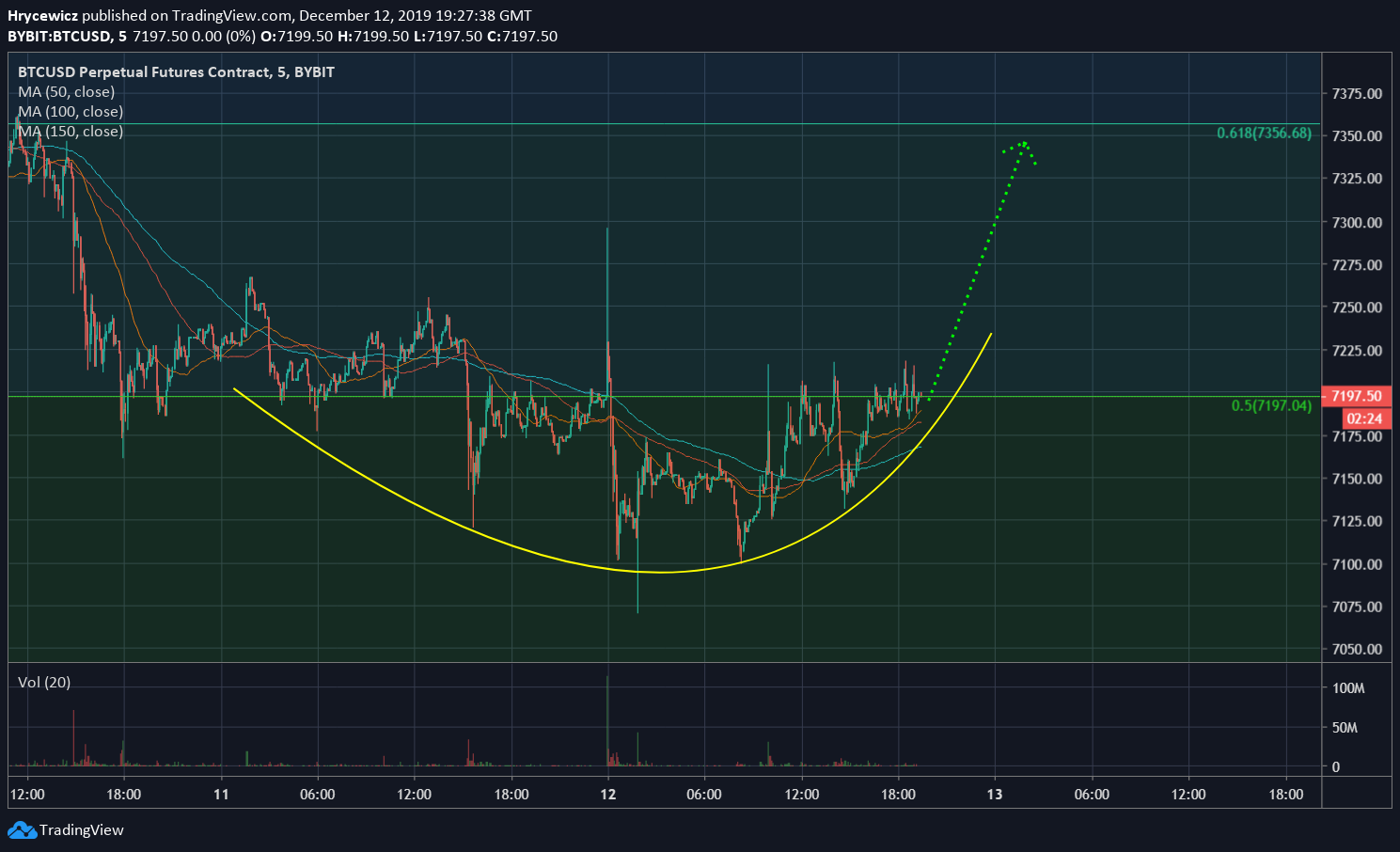This screenshot has height=852, width=1400.
Task: Click date label 11 on time axis
Action: 221,795
